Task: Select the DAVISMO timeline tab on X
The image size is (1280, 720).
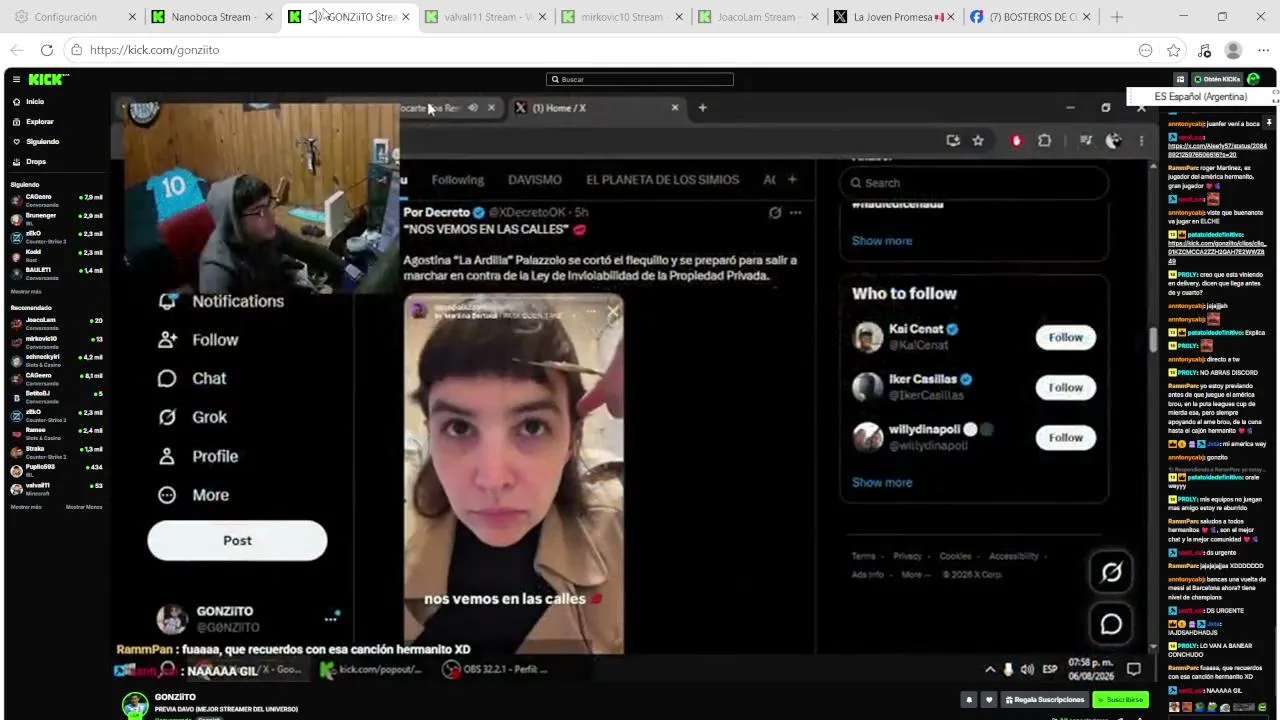Action: [x=534, y=180]
